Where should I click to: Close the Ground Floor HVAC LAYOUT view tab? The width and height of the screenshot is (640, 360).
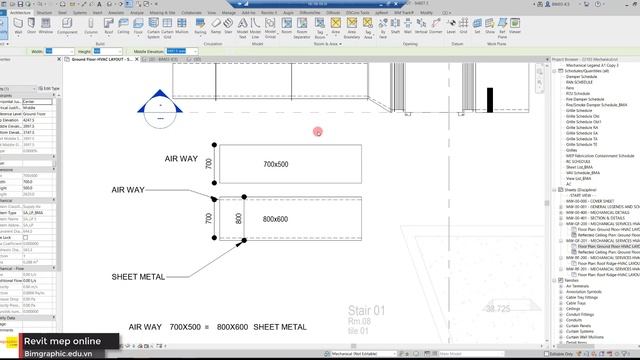[x=137, y=60]
